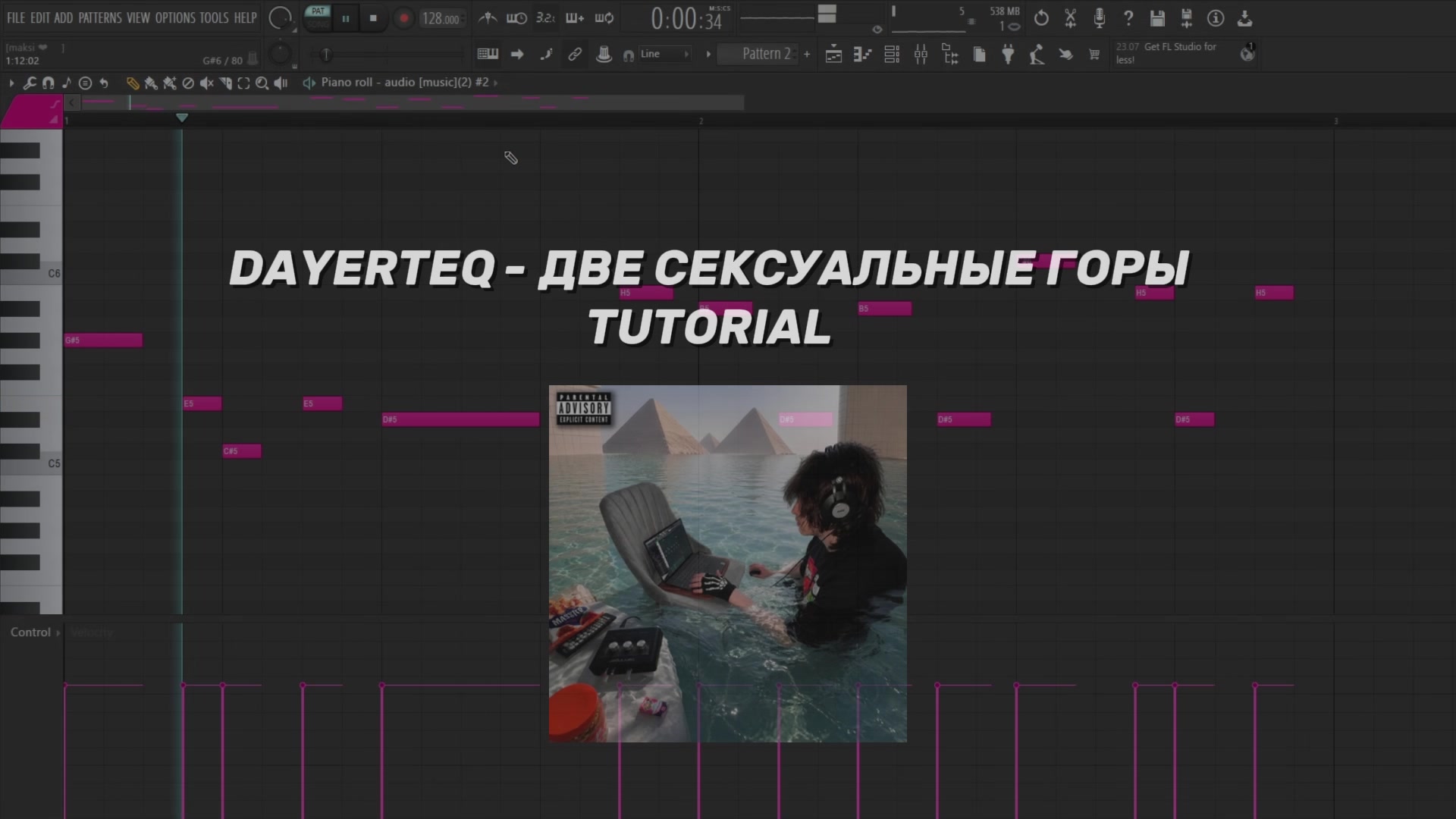The image size is (1456, 819).
Task: Save project with the floppy disk icon
Action: click(1157, 18)
